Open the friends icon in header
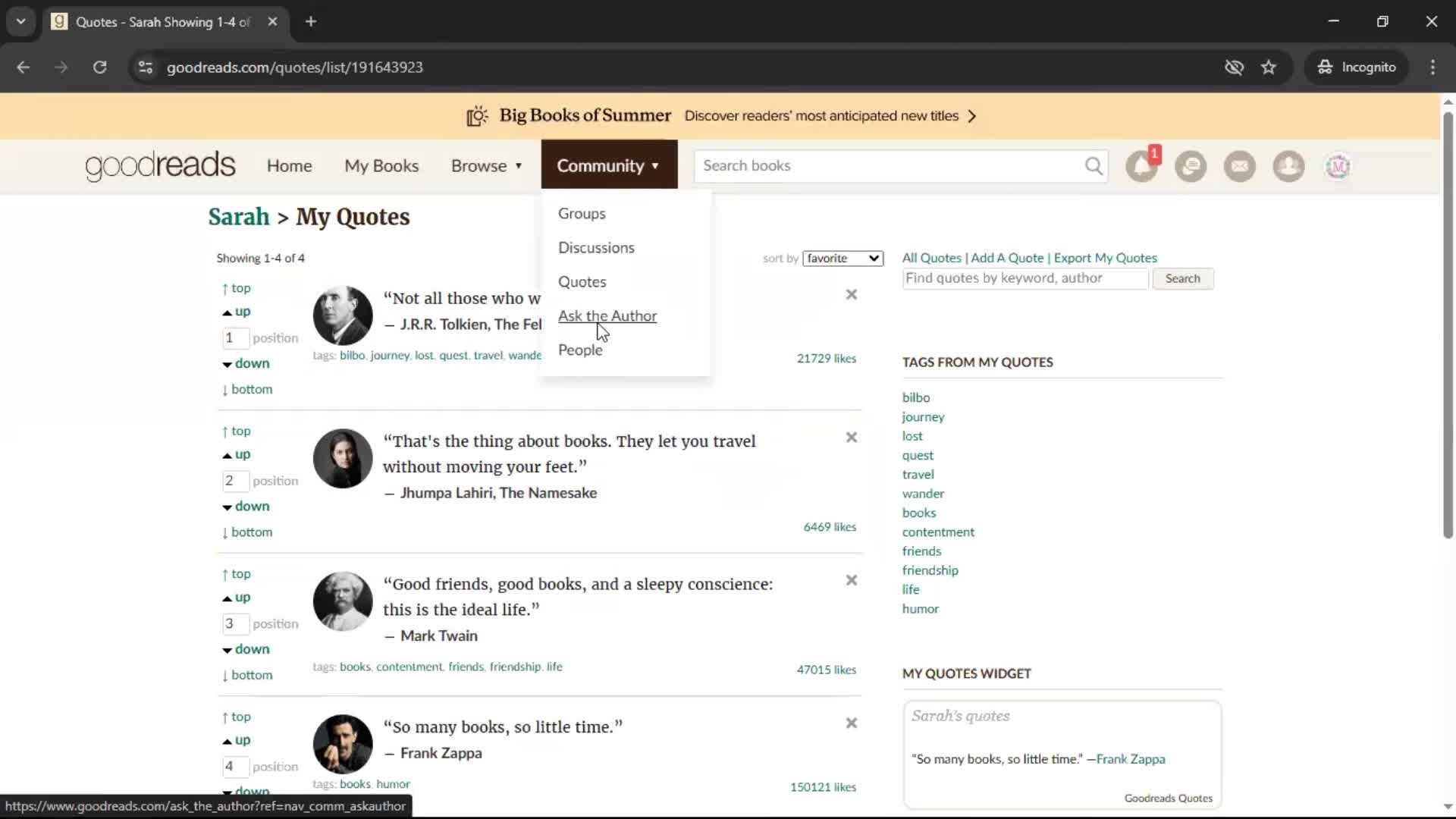The width and height of the screenshot is (1456, 819). coord(1288,166)
